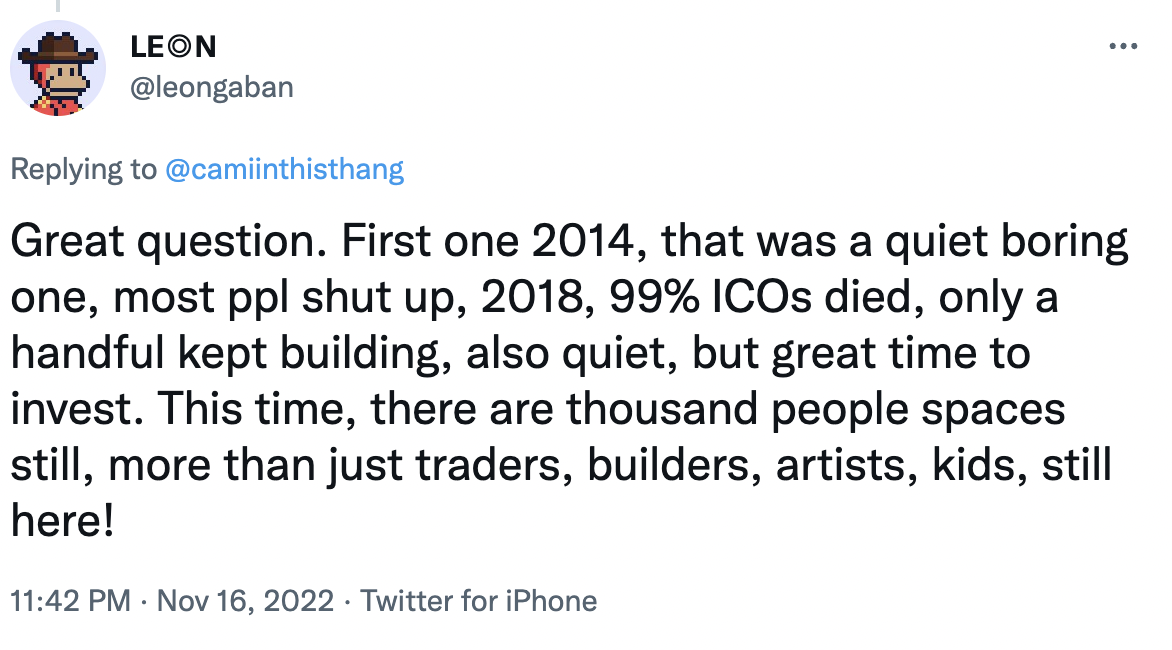Image resolution: width=1172 pixels, height=650 pixels.
Task: Click the thread connector line above avatar
Action: (58, 6)
